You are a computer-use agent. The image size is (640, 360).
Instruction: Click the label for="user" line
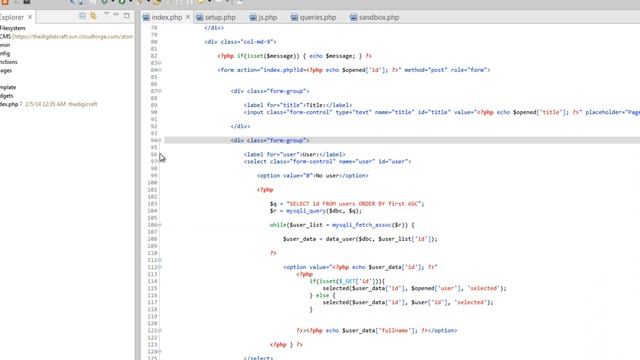295,155
